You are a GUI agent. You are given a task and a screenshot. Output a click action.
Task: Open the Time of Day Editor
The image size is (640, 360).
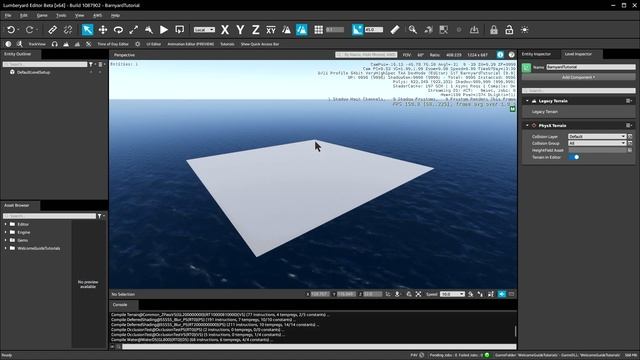113,44
